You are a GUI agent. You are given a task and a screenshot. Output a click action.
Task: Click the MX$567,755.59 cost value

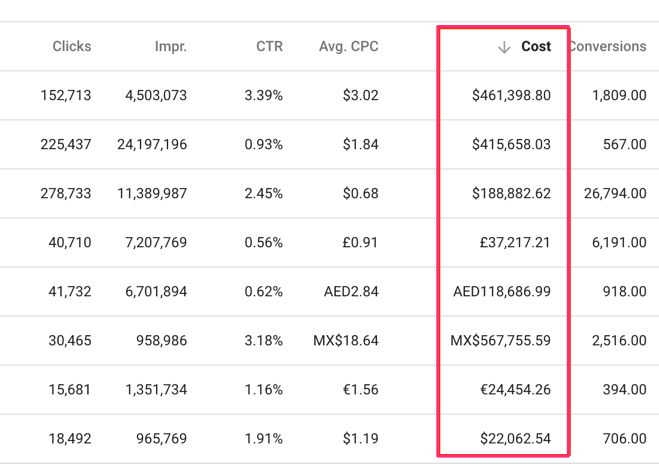[500, 341]
